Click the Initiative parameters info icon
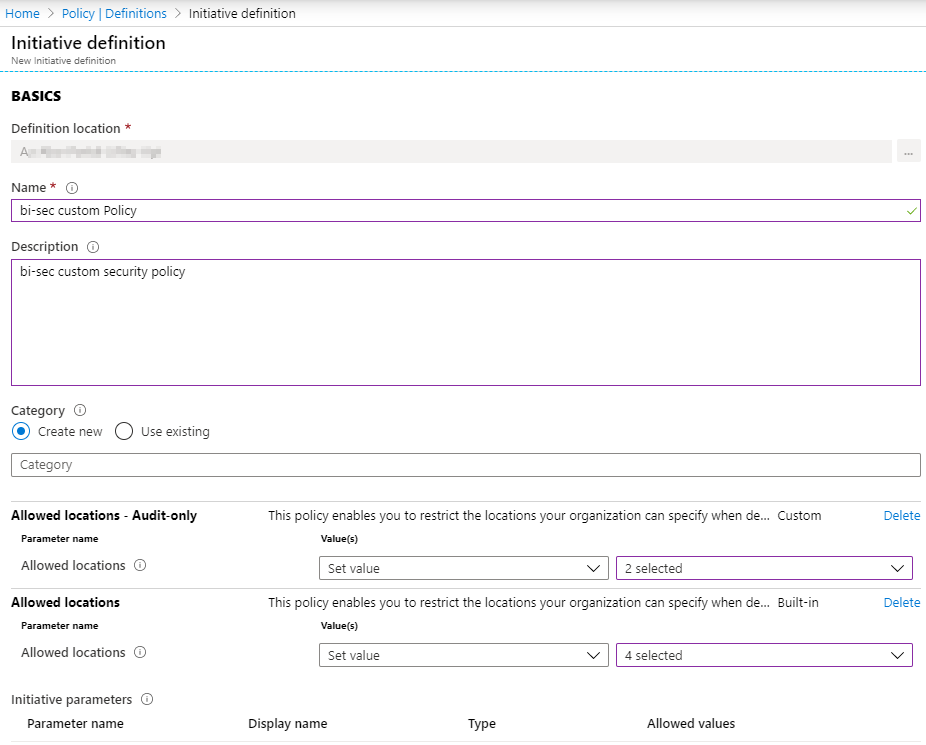Viewport: 926px width, 745px height. point(148,699)
